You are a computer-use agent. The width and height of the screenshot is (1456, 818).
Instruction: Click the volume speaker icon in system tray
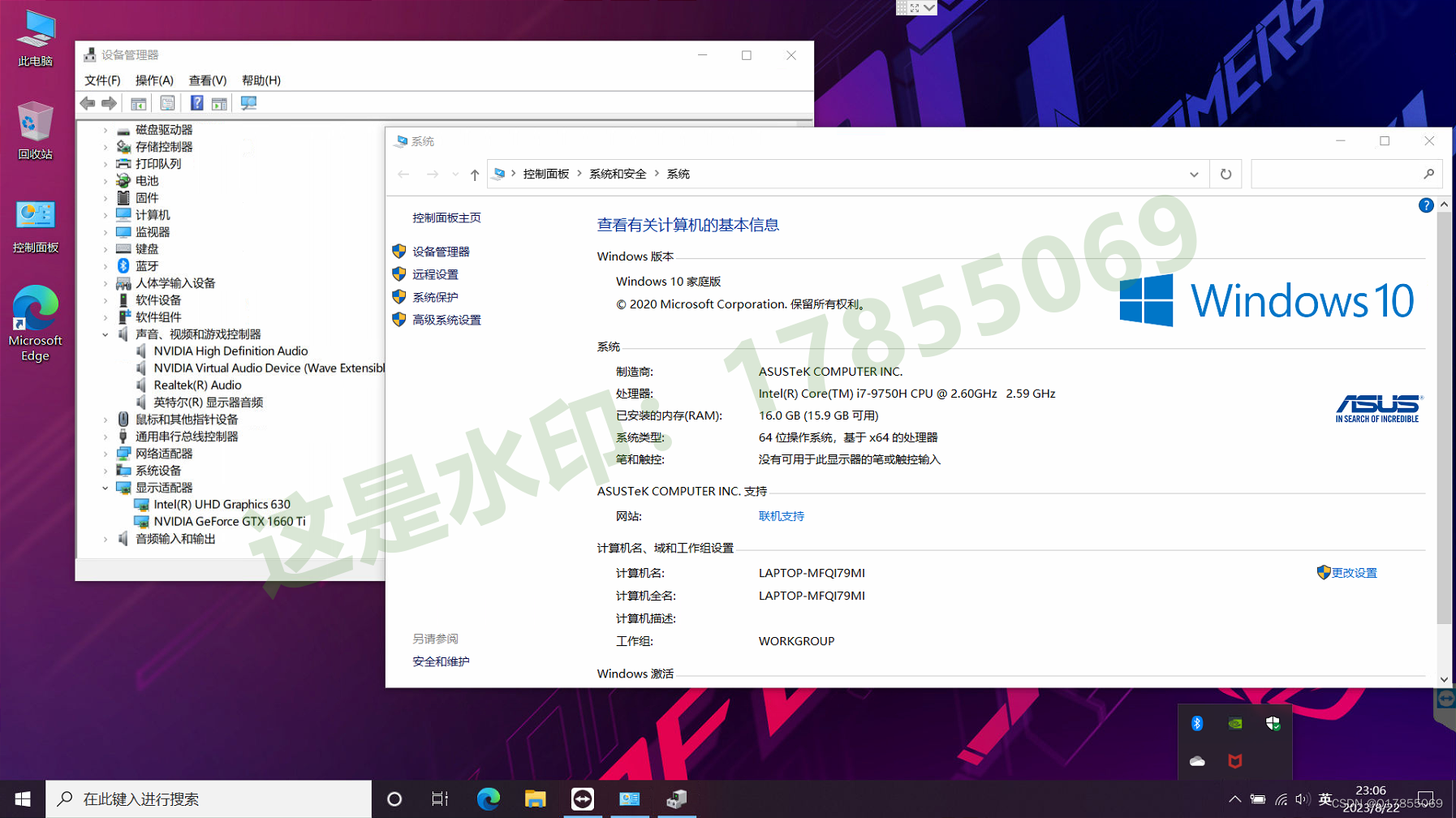click(x=1302, y=799)
